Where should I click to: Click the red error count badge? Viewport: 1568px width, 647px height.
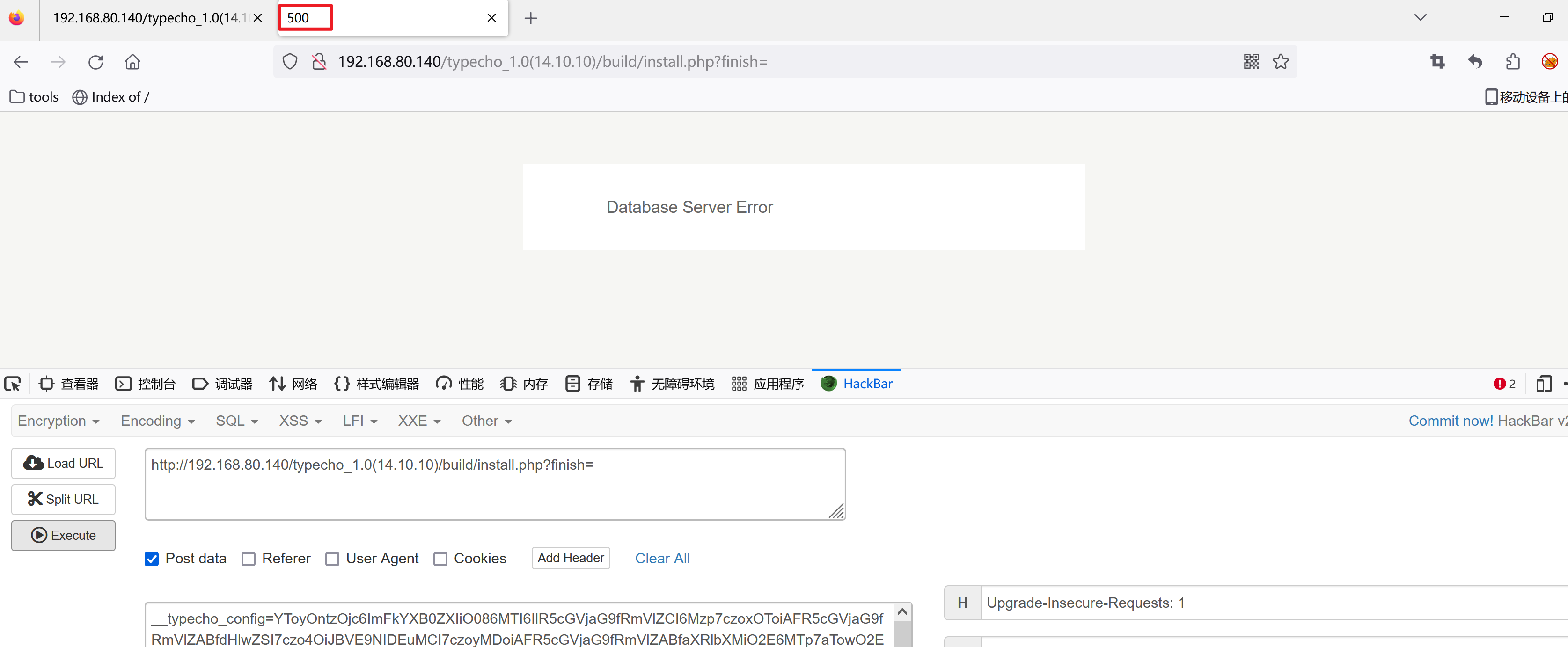1503,384
